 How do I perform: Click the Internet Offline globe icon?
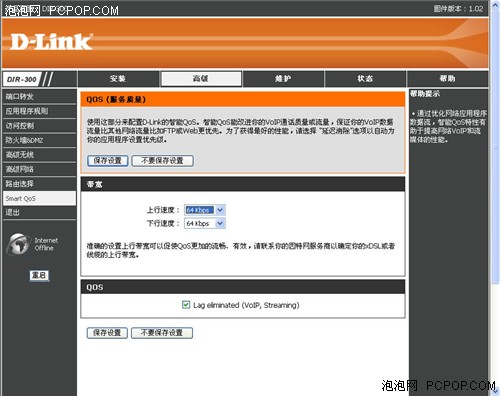point(18,244)
